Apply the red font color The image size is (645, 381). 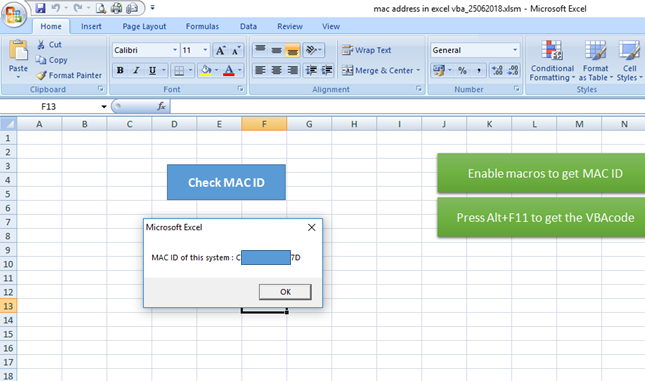click(x=229, y=70)
